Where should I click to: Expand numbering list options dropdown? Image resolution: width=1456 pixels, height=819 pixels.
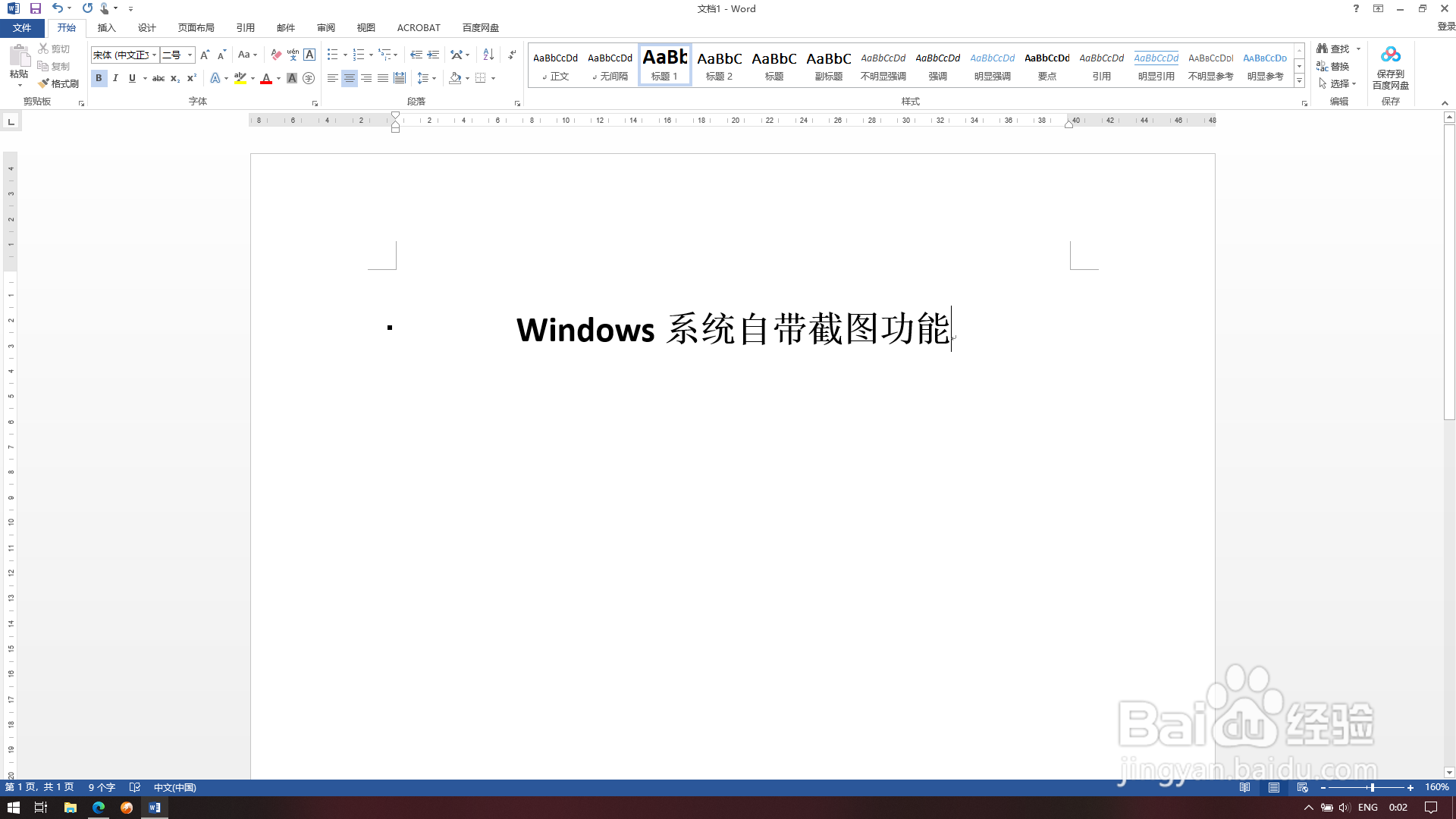(x=371, y=55)
